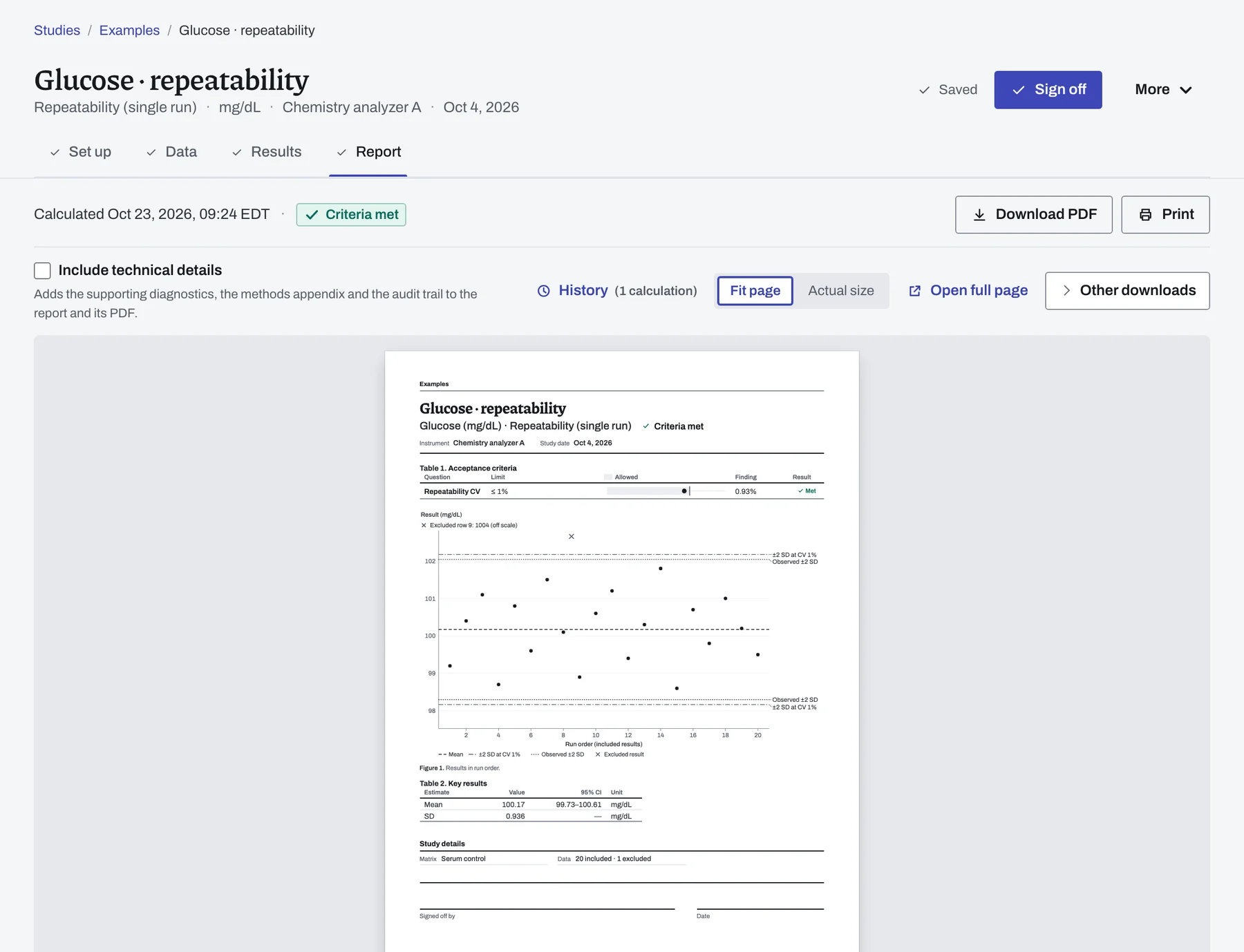Viewport: 1244px width, 952px height.
Task: Click the Repeatability CV allowed range bar
Action: (648, 491)
